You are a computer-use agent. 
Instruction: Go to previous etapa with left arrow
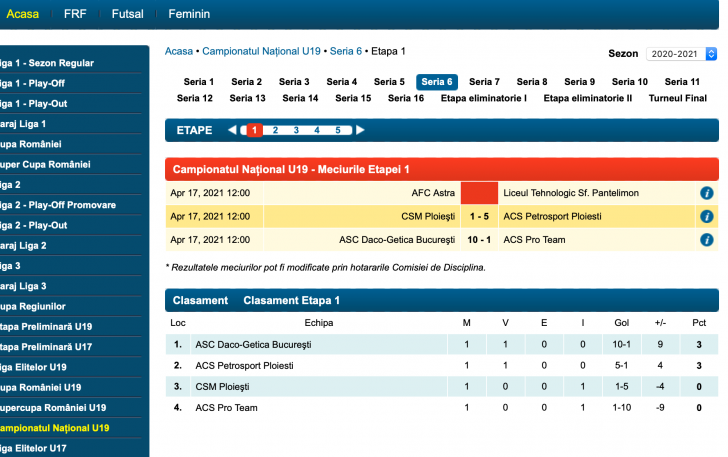[232, 130]
